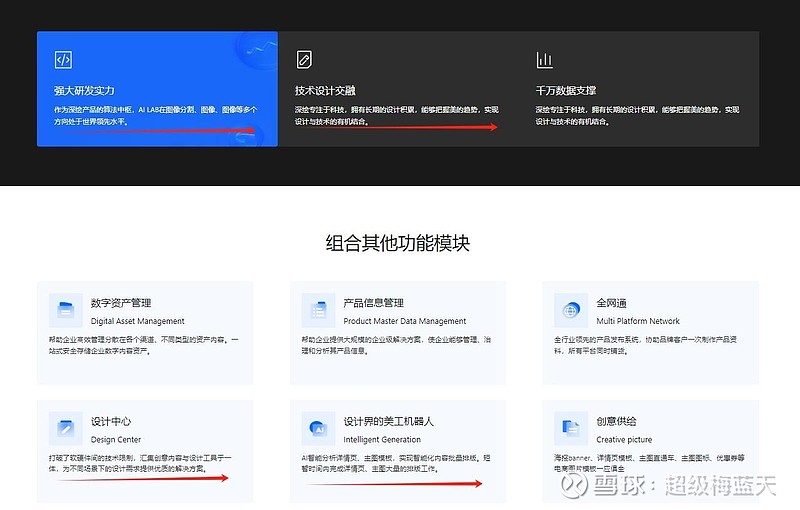The image size is (800, 510).
Task: Click the description text under 技术设计交融
Action: 396,116
